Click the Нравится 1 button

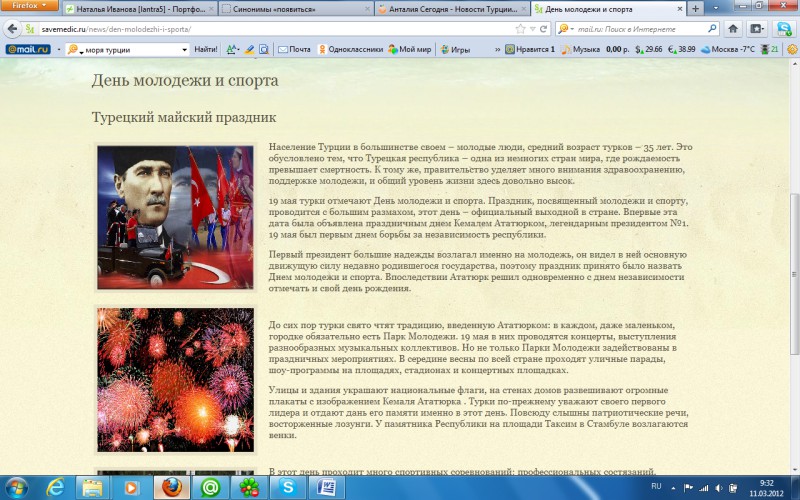pos(530,49)
